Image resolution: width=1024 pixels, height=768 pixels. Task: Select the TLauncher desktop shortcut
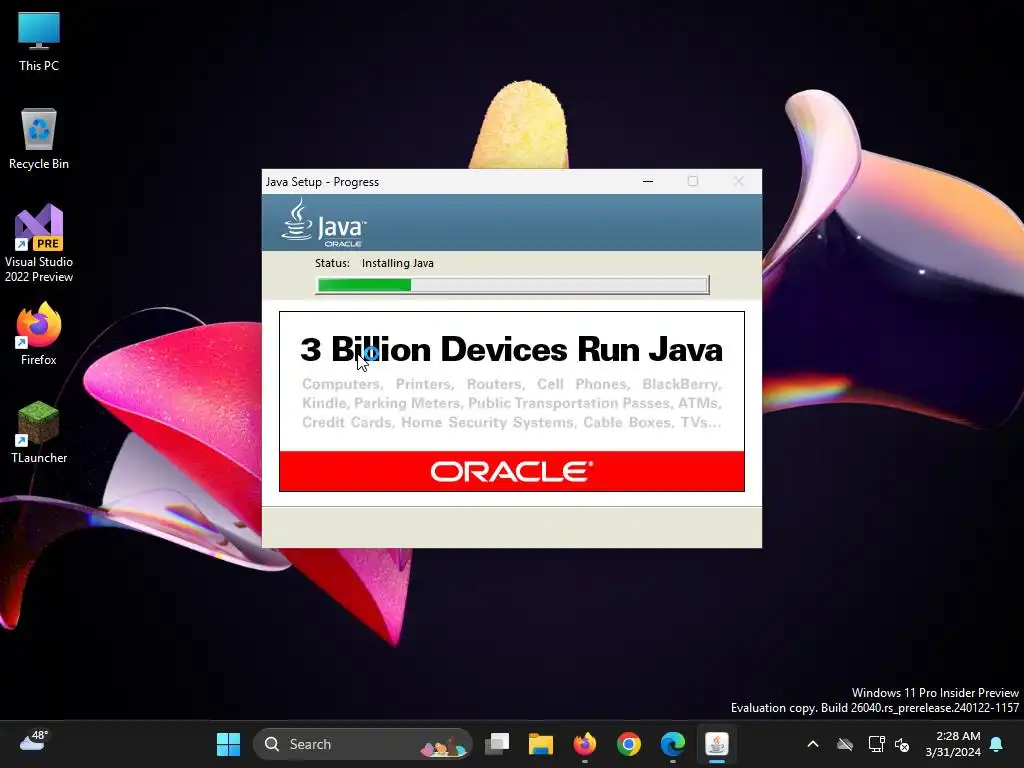tap(39, 432)
